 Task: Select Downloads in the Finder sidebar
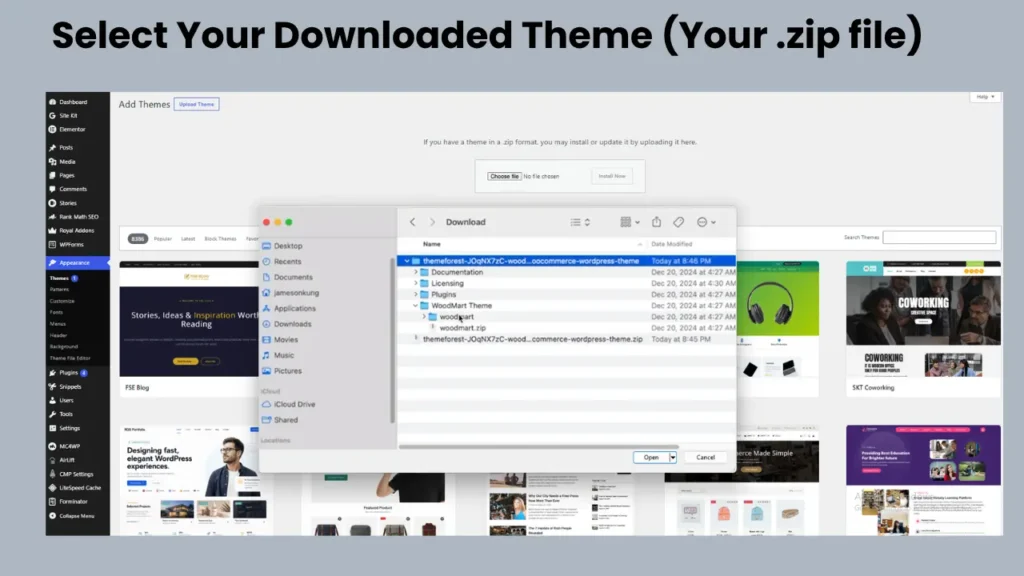pyautogui.click(x=292, y=324)
